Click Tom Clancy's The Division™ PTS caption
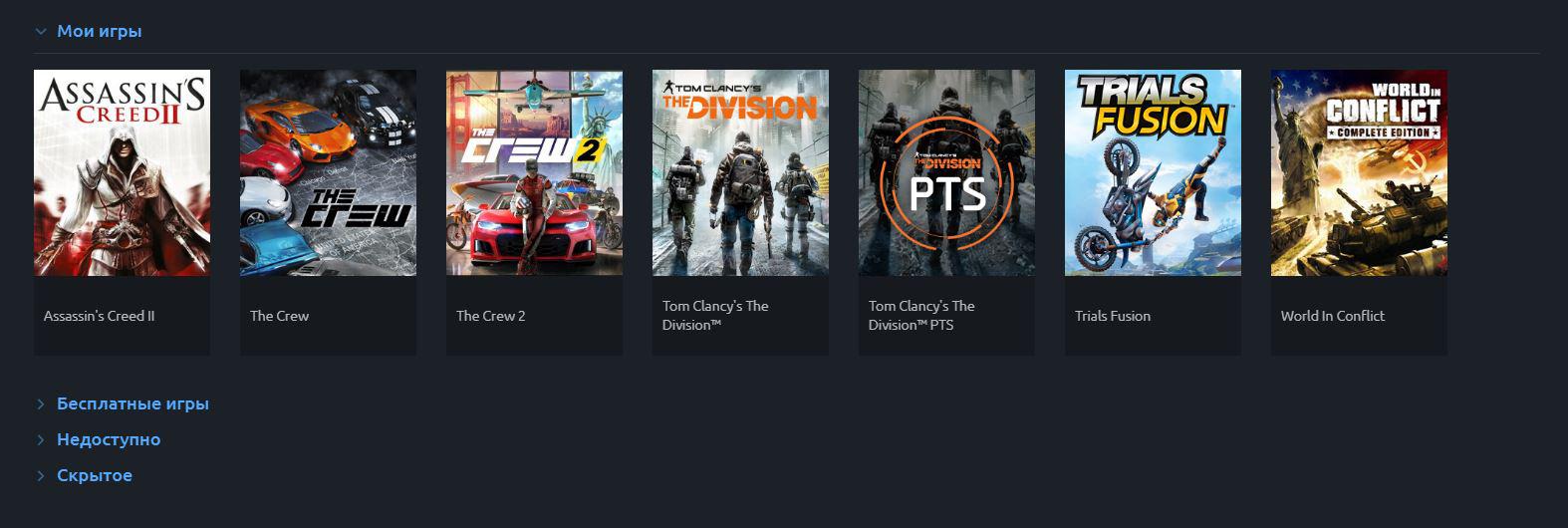This screenshot has height=528, width=1568. click(921, 316)
